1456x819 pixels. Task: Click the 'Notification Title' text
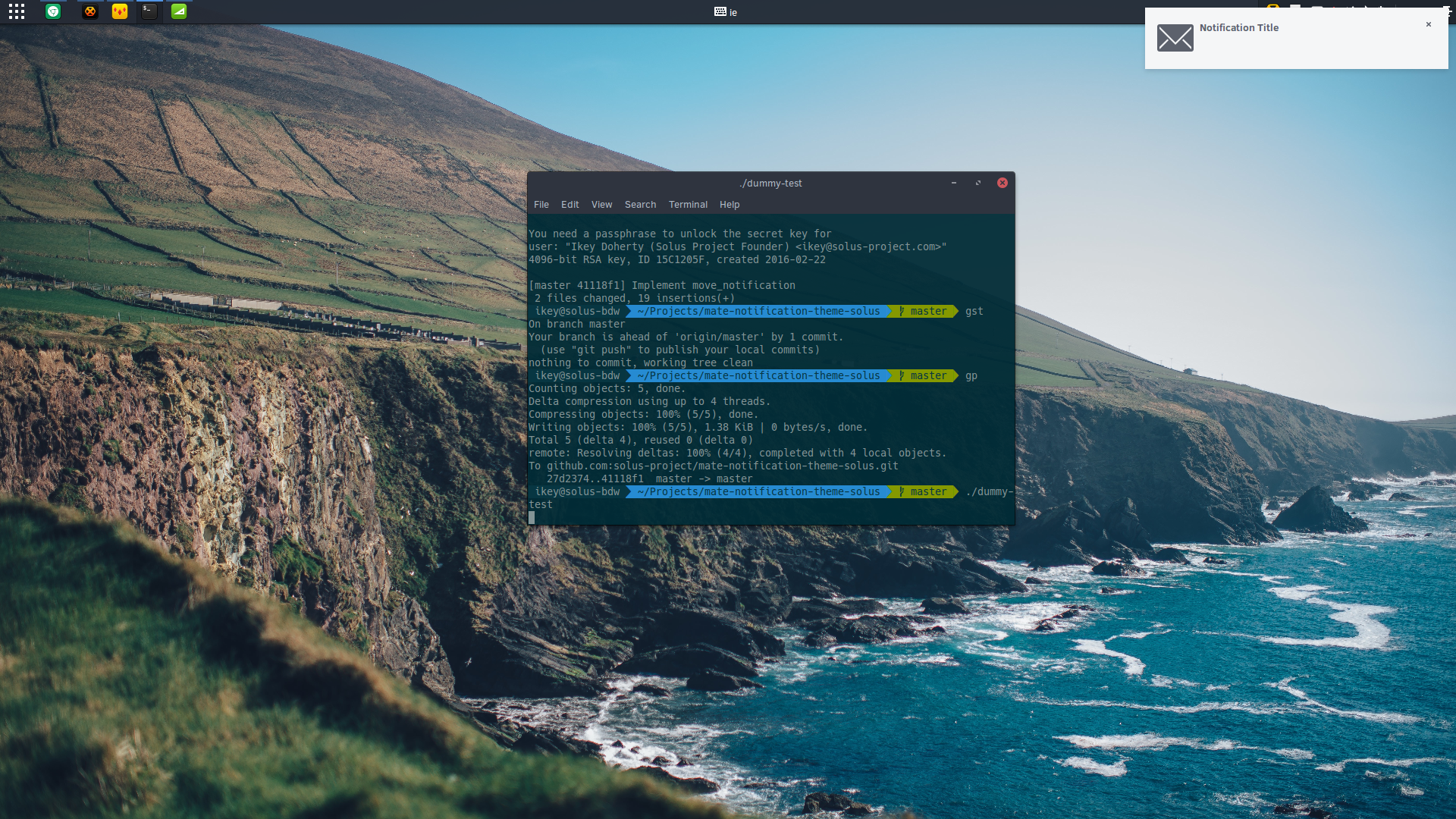pyautogui.click(x=1239, y=27)
